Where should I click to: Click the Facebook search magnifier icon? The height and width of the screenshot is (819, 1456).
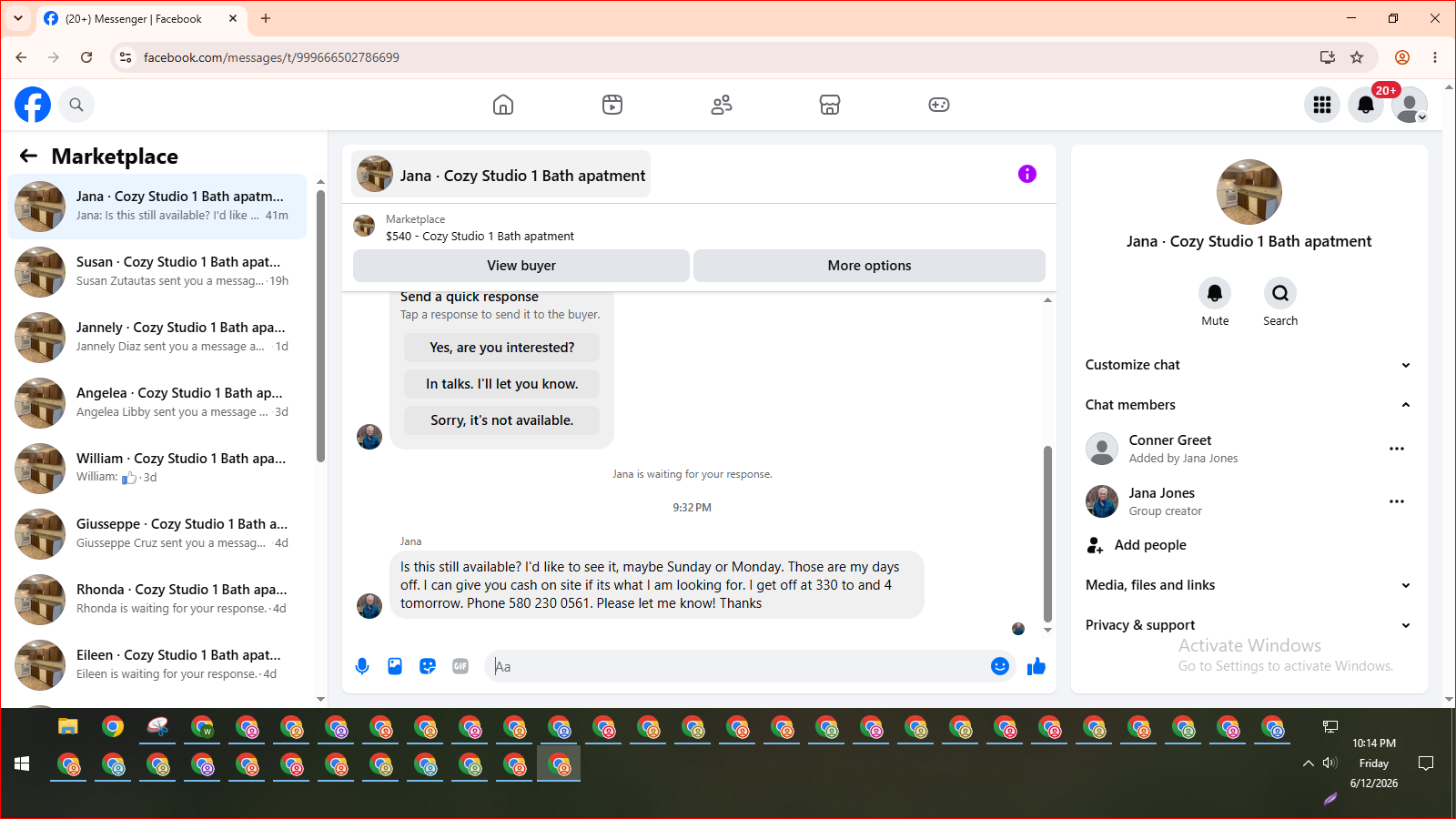pos(76,105)
